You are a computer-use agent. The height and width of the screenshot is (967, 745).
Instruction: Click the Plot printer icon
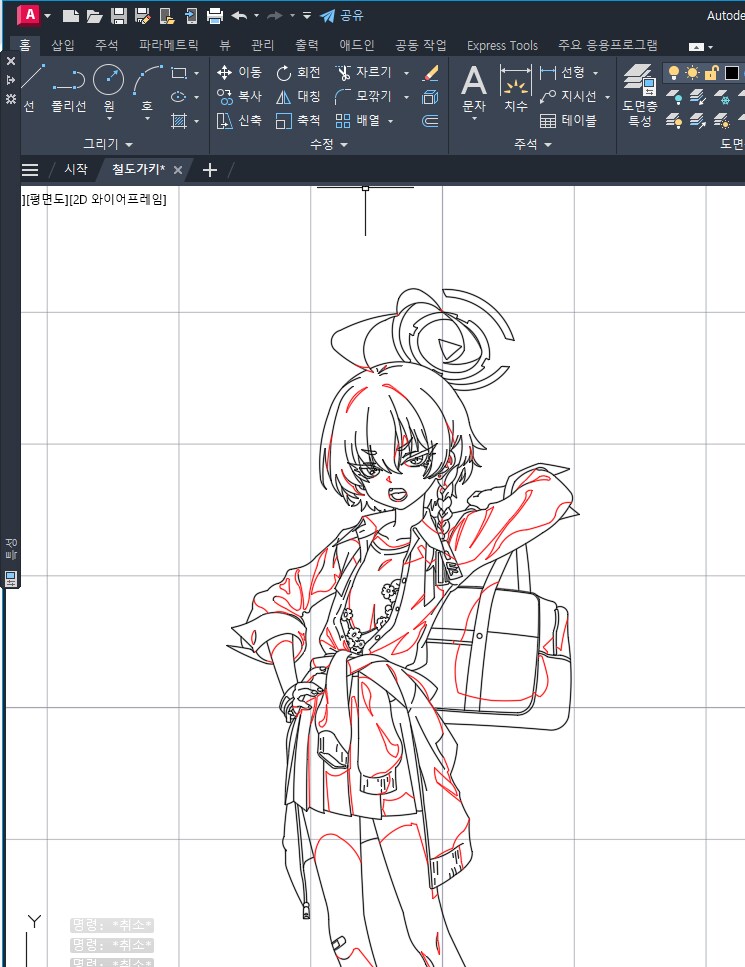[215, 15]
